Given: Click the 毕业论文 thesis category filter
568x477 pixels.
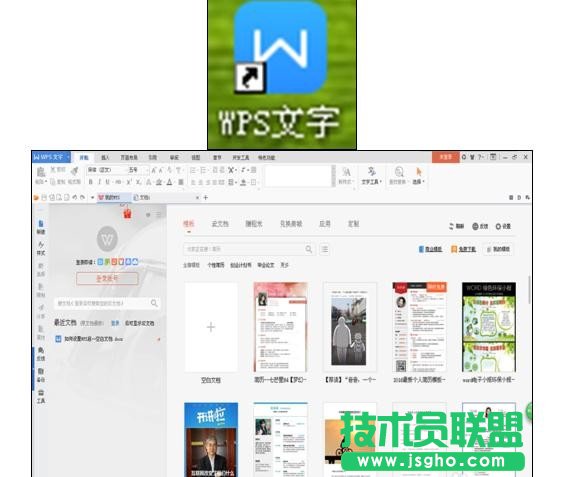Looking at the screenshot, I should click(266, 265).
